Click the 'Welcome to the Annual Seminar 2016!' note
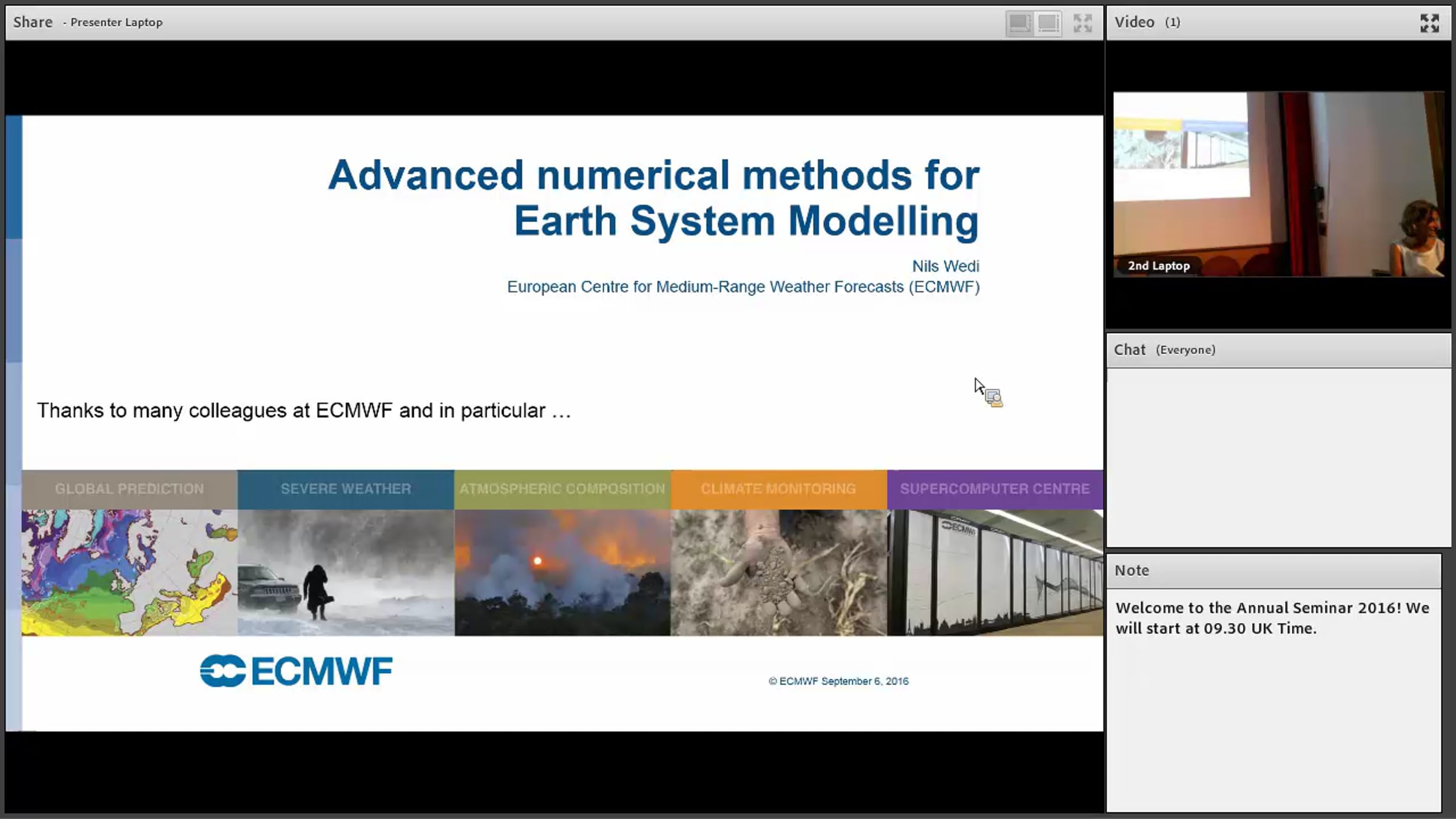Viewport: 1456px width, 819px height. (1272, 618)
